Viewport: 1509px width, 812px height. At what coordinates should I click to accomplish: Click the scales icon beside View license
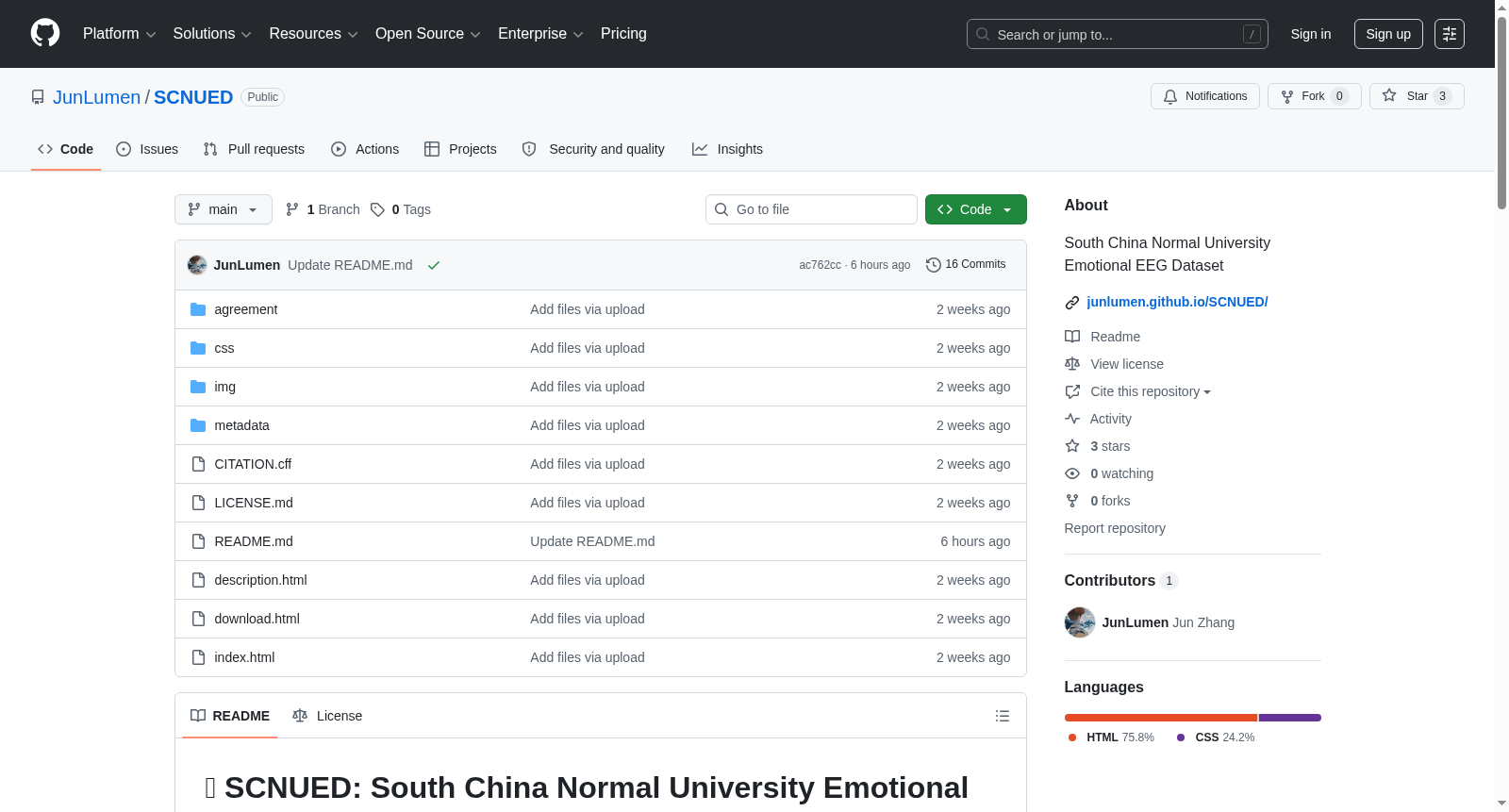pyautogui.click(x=1072, y=364)
